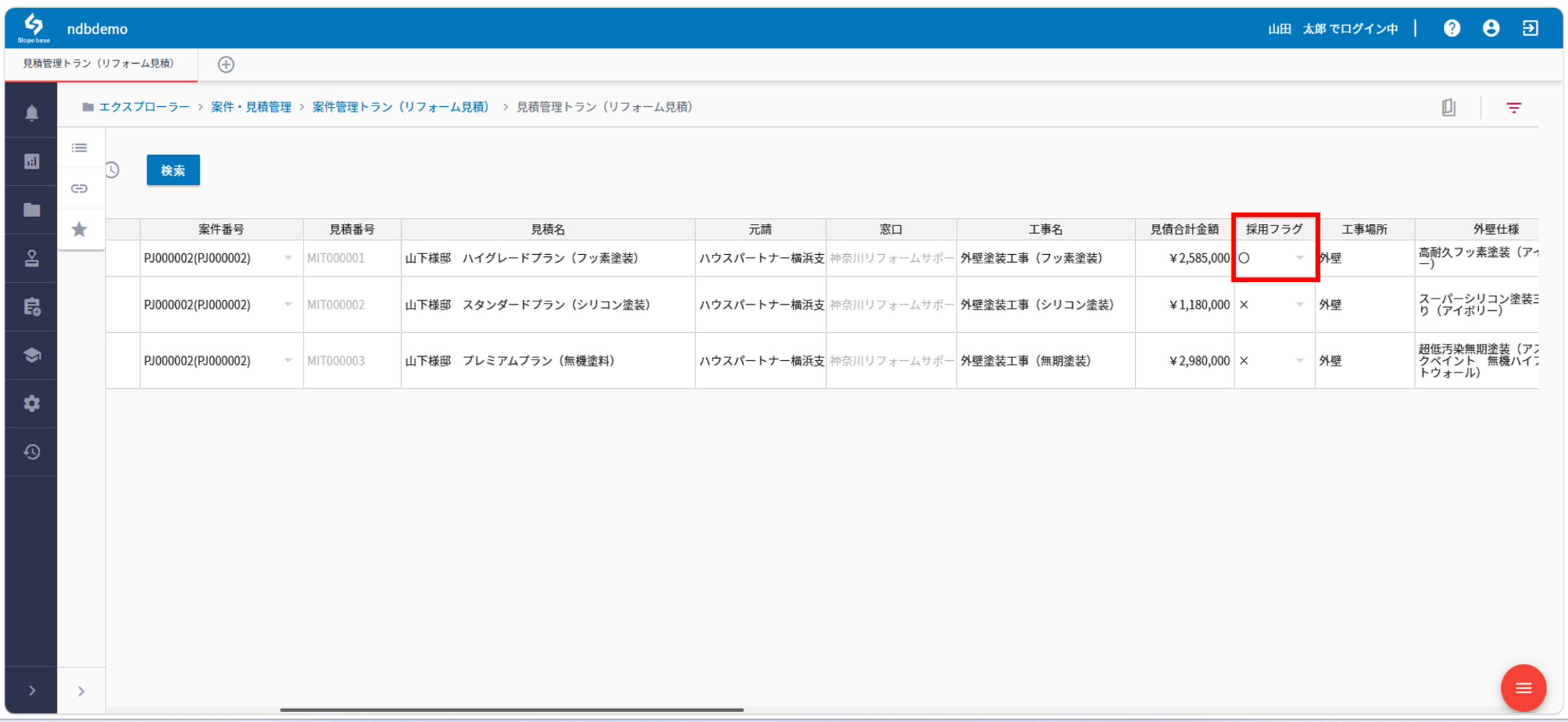
Task: Go to 案件管理トラン（リフォーム見積） breadcrumb link
Action: (402, 107)
